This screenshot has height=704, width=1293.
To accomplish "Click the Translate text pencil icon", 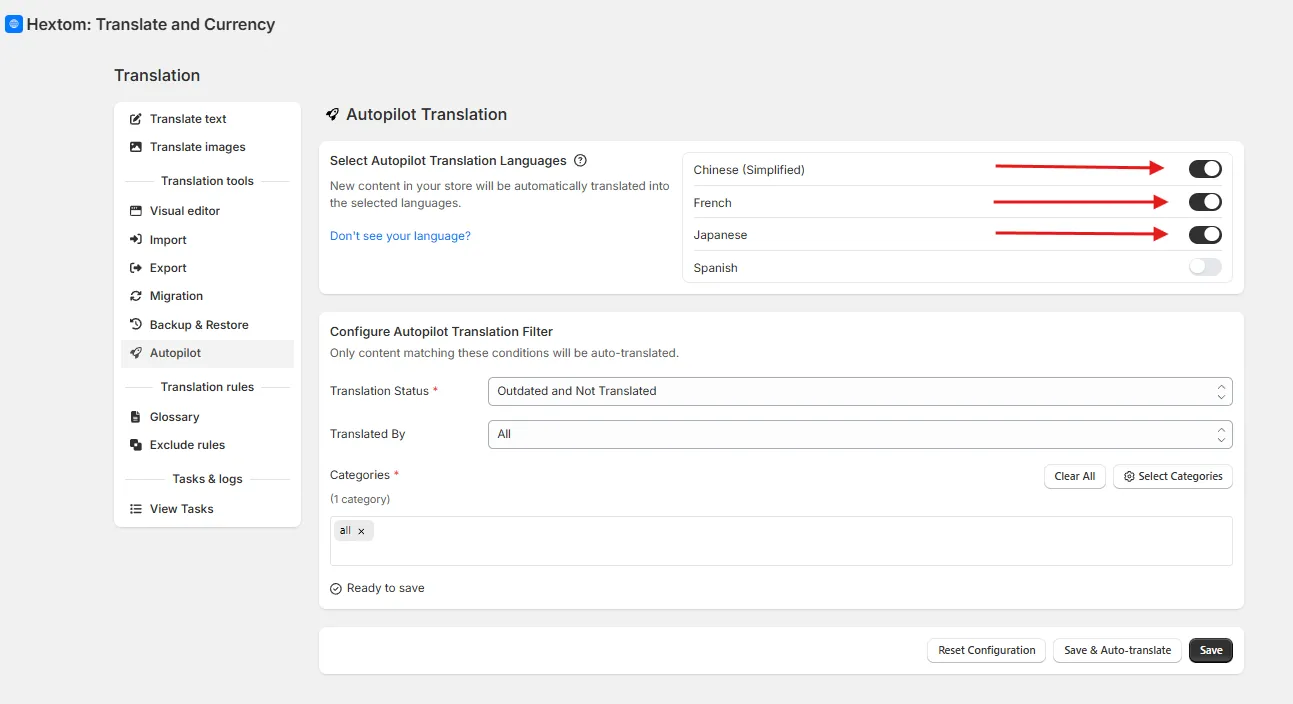I will coord(136,119).
